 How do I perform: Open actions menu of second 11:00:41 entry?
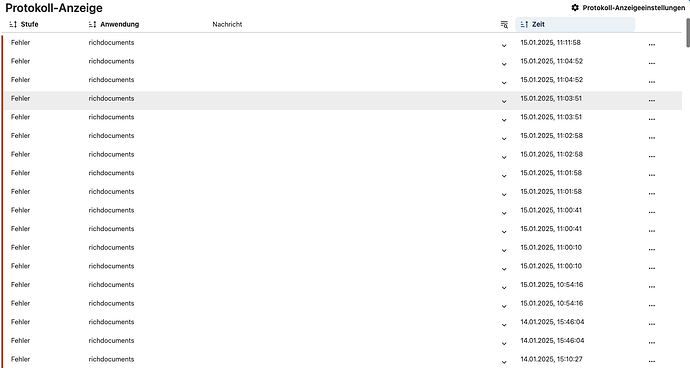(x=652, y=231)
